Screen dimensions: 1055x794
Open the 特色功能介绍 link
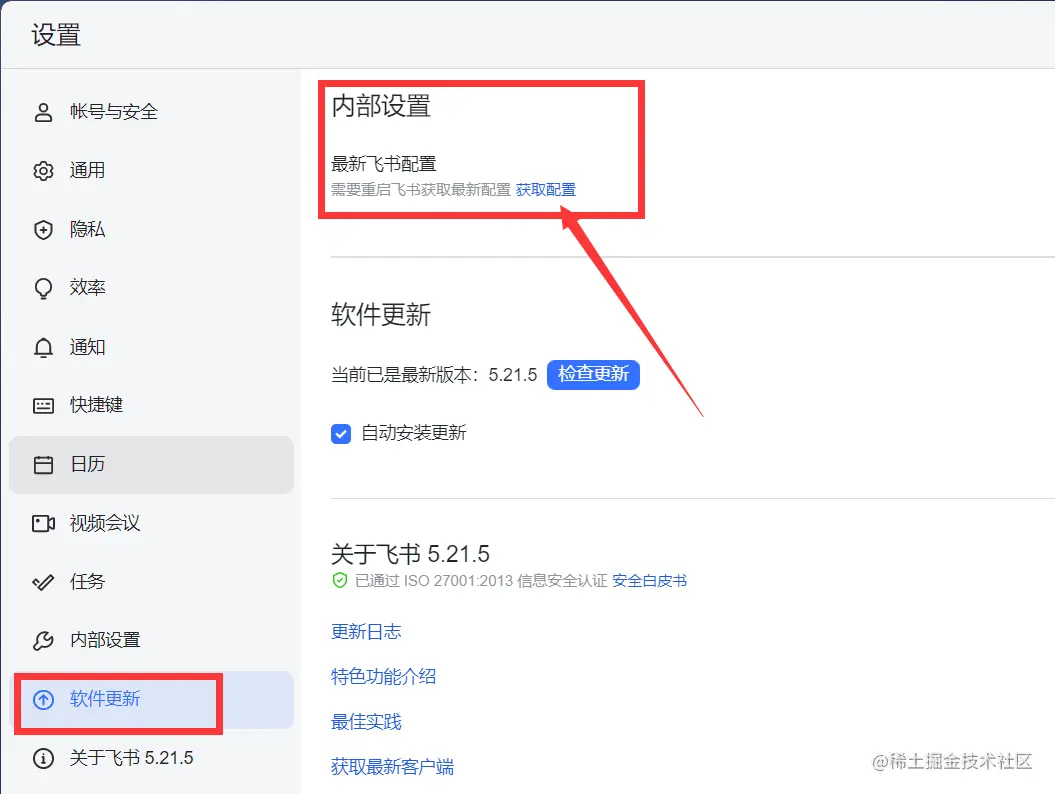coord(384,677)
